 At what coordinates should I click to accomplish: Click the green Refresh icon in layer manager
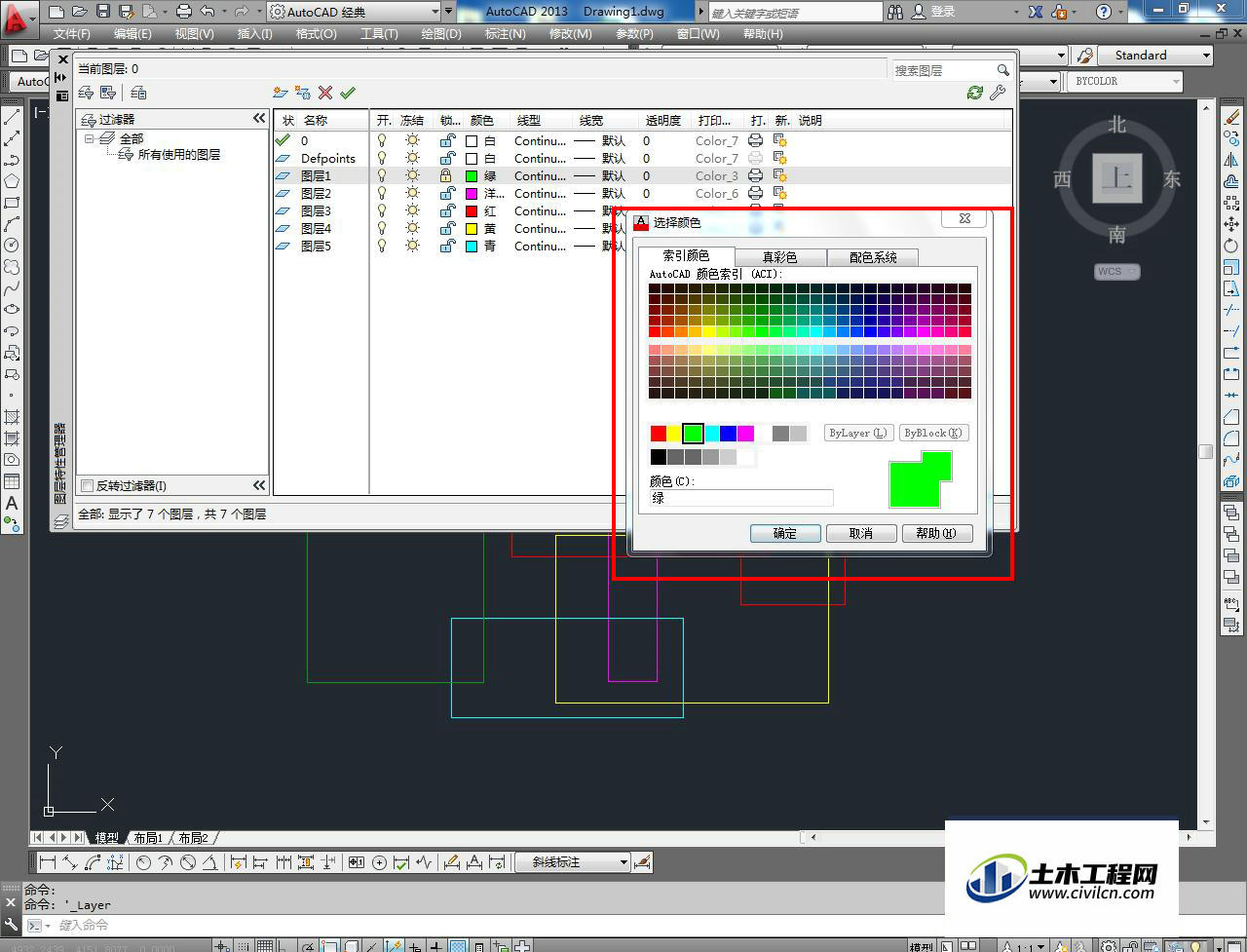click(x=974, y=93)
